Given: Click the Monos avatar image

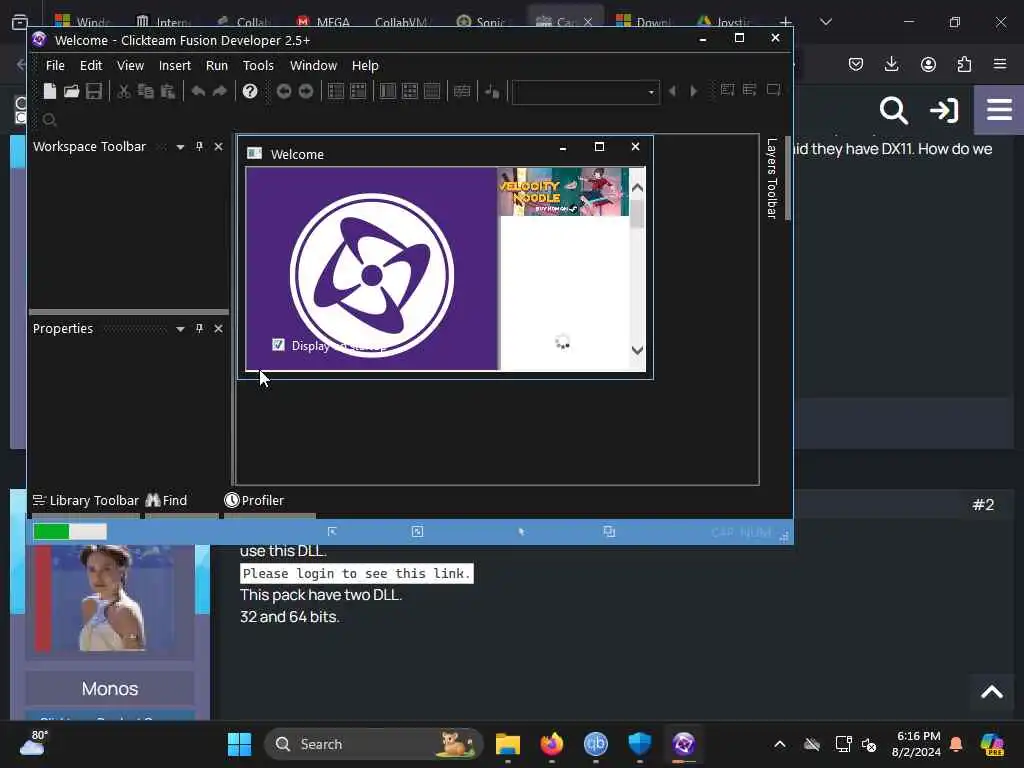Looking at the screenshot, I should pyautogui.click(x=110, y=598).
